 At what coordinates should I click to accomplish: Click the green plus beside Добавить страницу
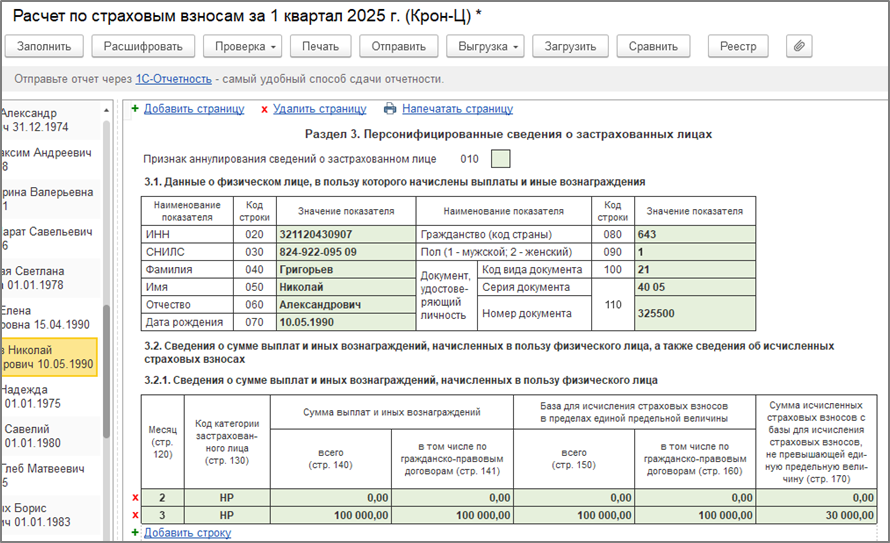135,108
